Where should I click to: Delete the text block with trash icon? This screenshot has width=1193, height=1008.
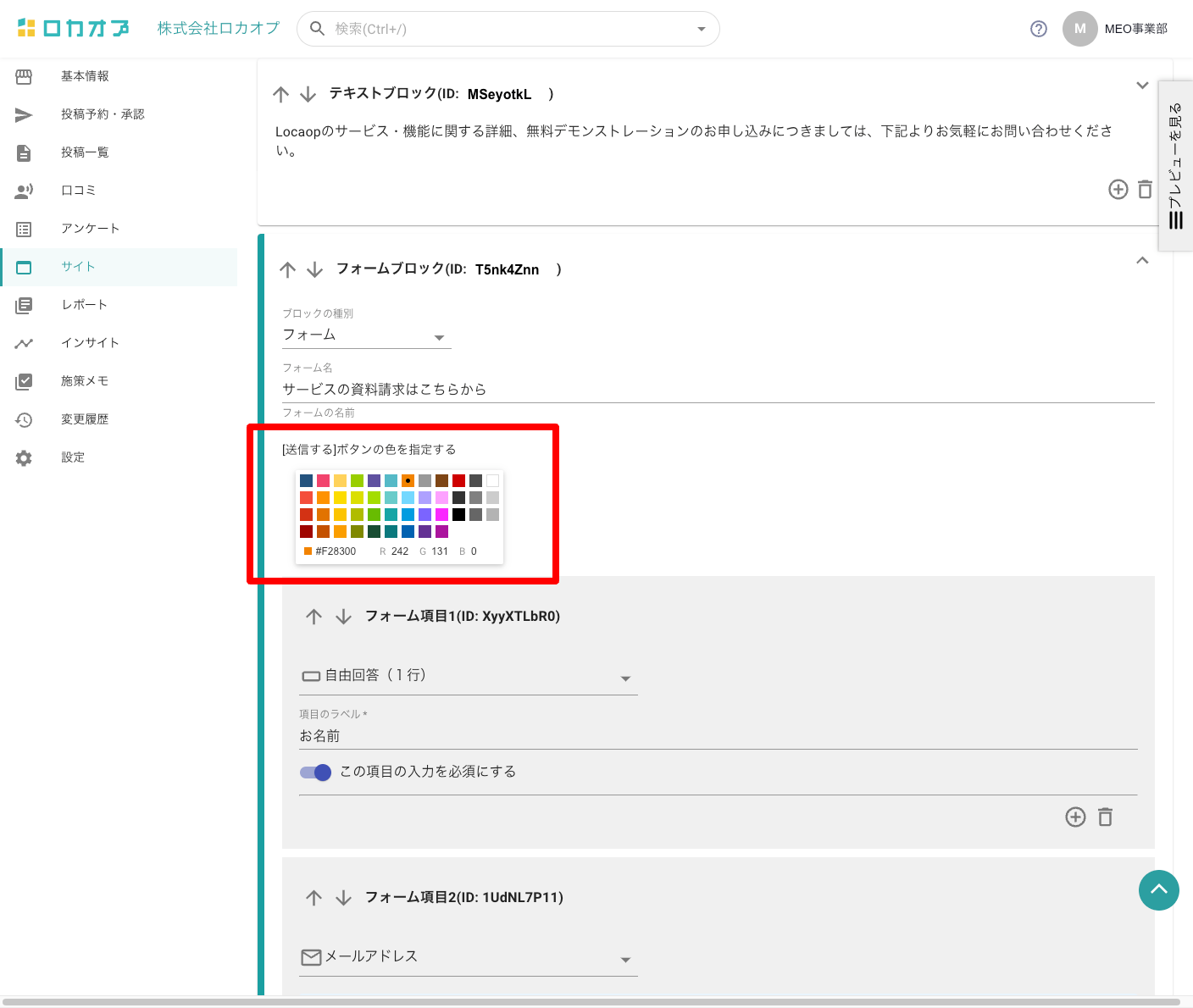1145,190
